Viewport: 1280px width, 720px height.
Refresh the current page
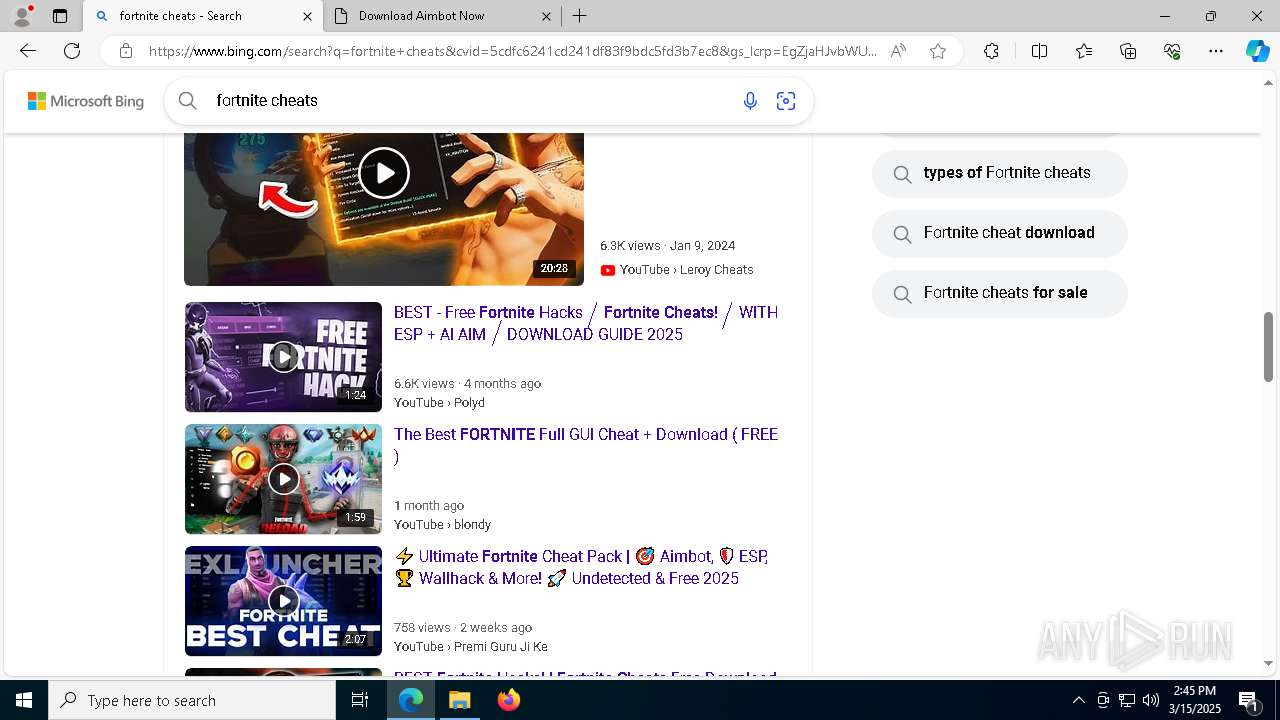click(72, 51)
